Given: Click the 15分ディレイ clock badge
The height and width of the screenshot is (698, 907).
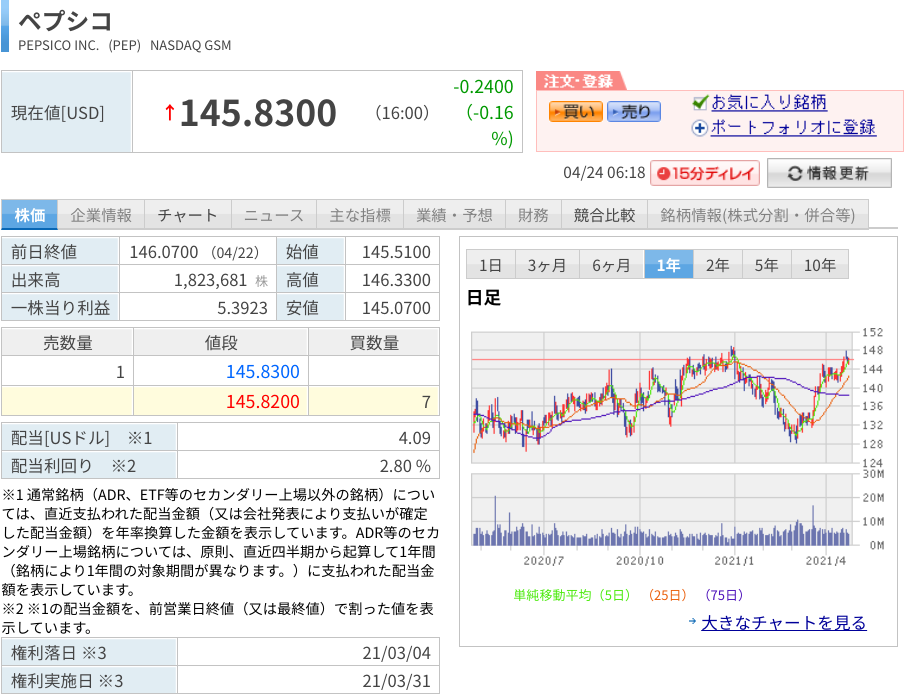Looking at the screenshot, I should pos(705,173).
